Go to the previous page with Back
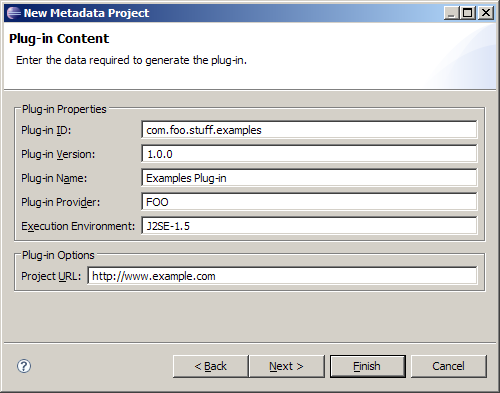This screenshot has height=393, width=500. [211, 366]
